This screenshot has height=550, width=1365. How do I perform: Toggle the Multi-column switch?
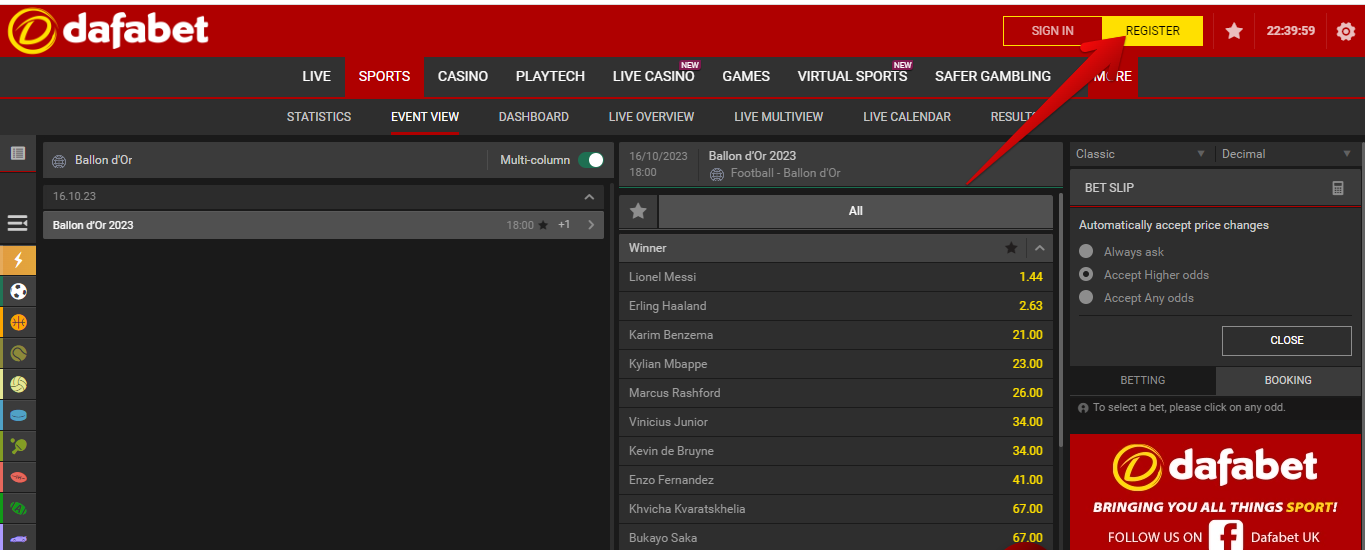tap(591, 160)
